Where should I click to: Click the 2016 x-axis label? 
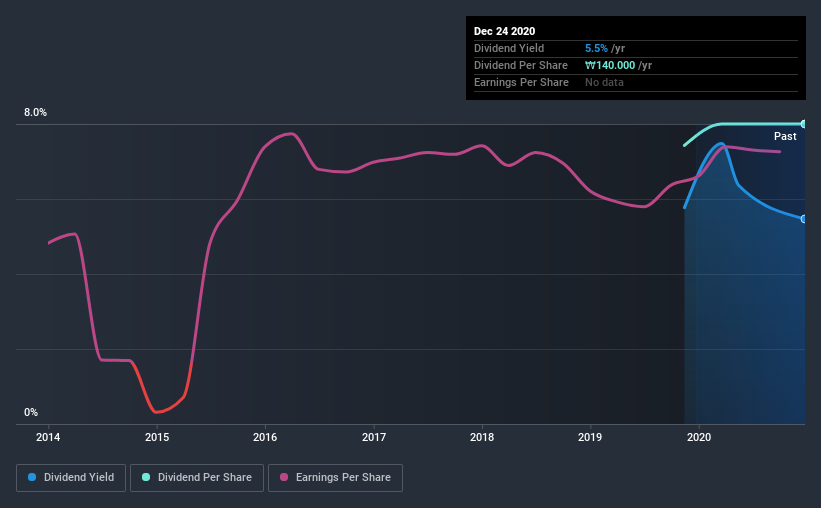pos(265,437)
